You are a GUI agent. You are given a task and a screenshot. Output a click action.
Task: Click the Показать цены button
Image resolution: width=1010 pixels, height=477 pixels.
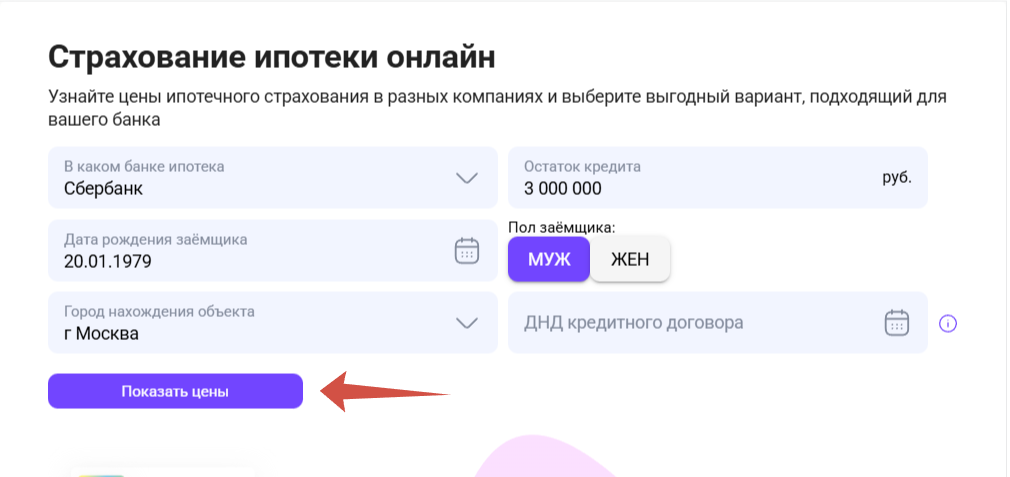point(175,391)
